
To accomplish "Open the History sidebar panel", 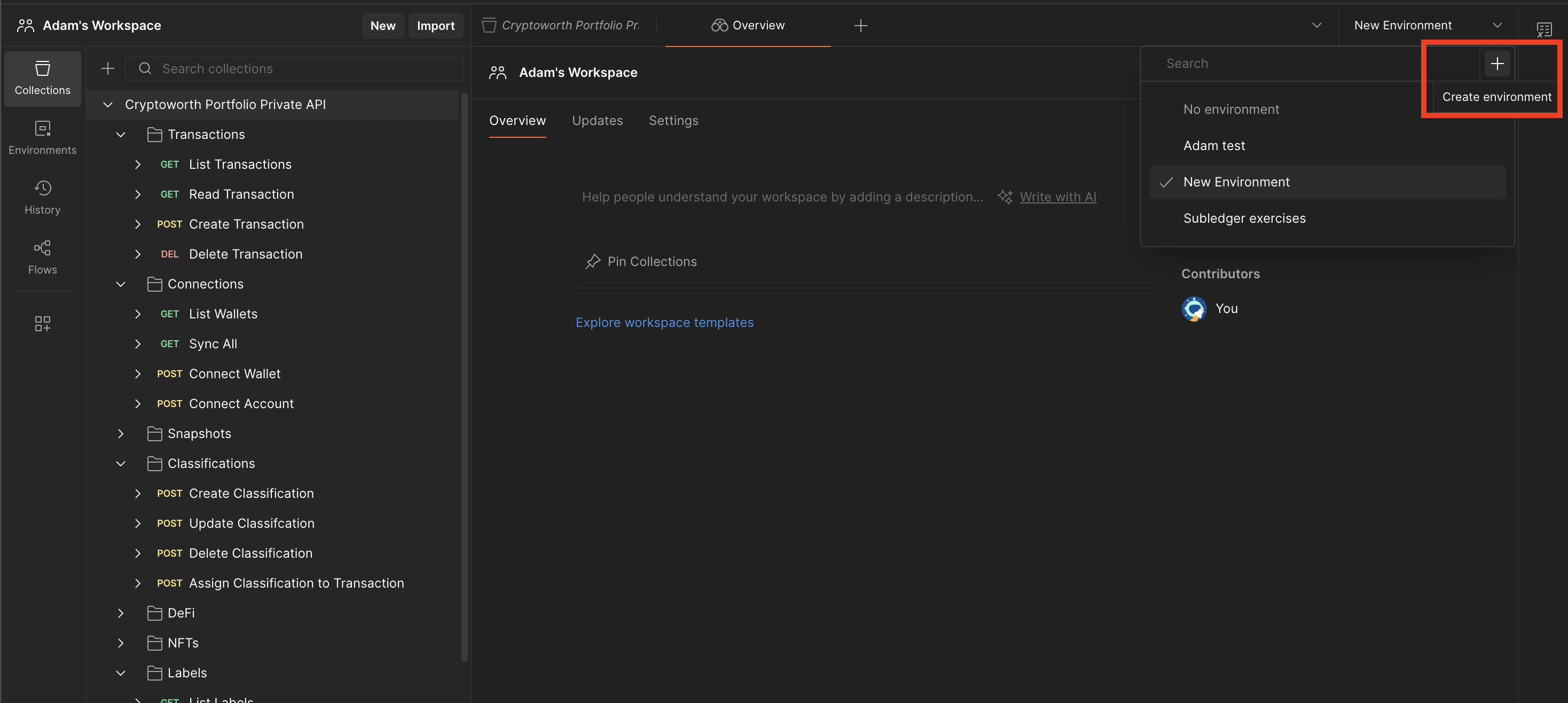I will [42, 198].
